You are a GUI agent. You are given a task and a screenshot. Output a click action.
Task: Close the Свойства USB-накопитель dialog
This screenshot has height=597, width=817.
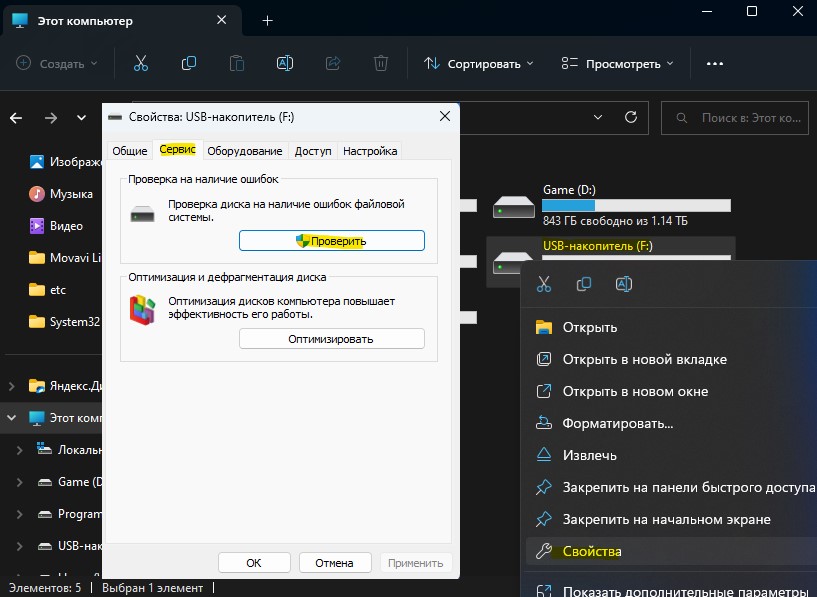click(x=444, y=116)
